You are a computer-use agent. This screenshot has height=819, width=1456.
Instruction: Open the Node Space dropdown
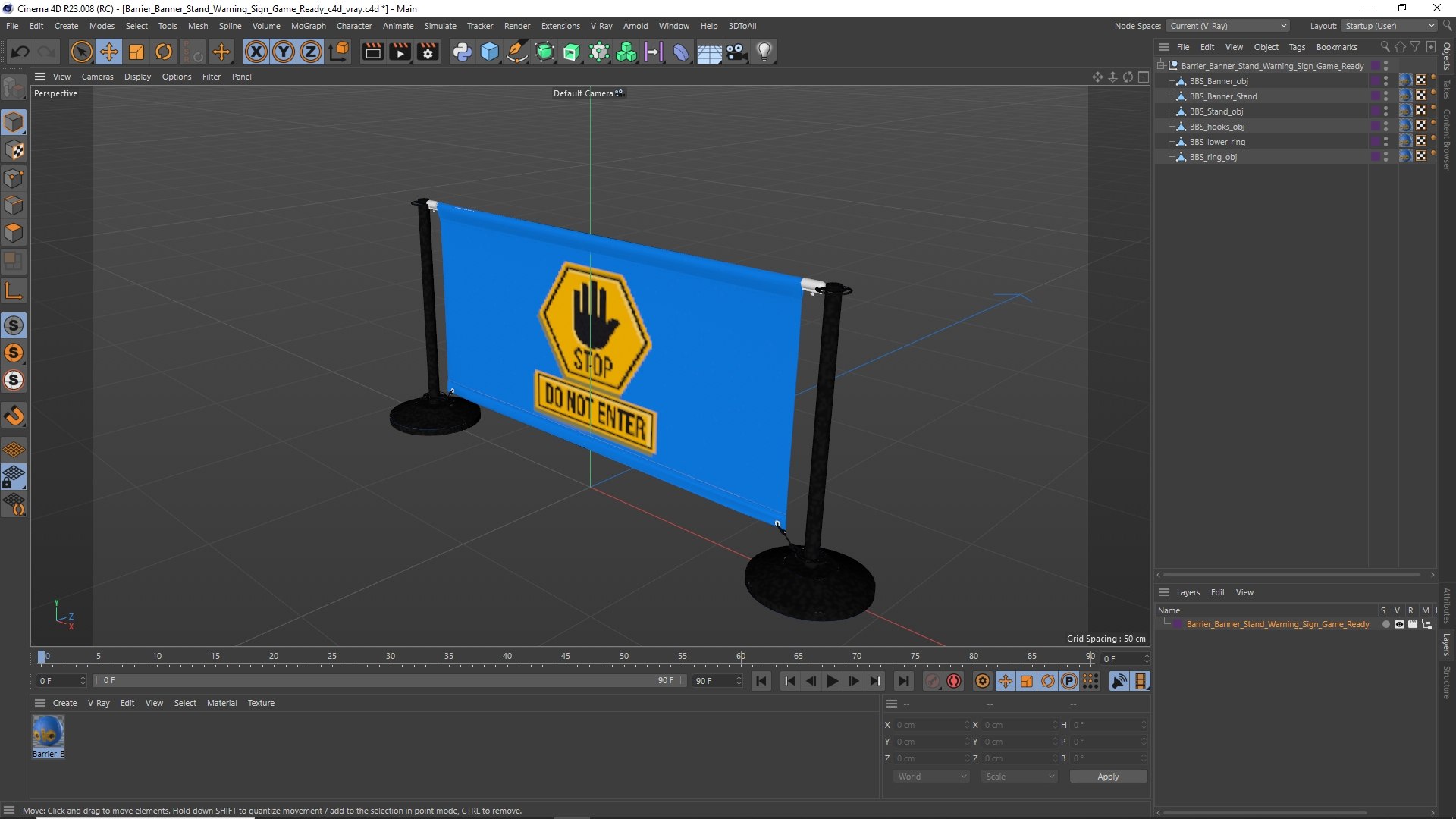[1228, 26]
